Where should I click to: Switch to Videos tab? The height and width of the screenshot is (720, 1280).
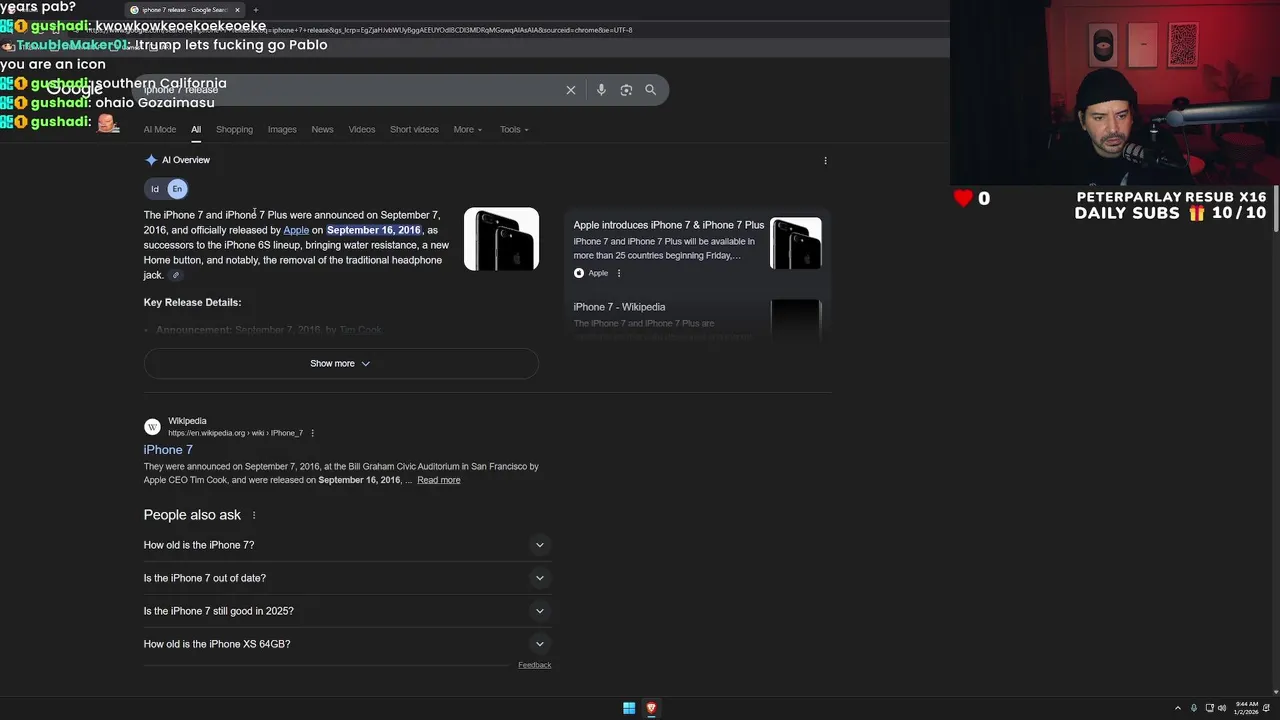pos(362,129)
